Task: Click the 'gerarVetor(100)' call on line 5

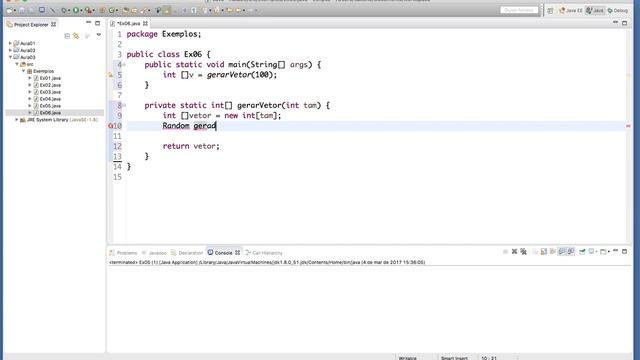Action: [239, 75]
